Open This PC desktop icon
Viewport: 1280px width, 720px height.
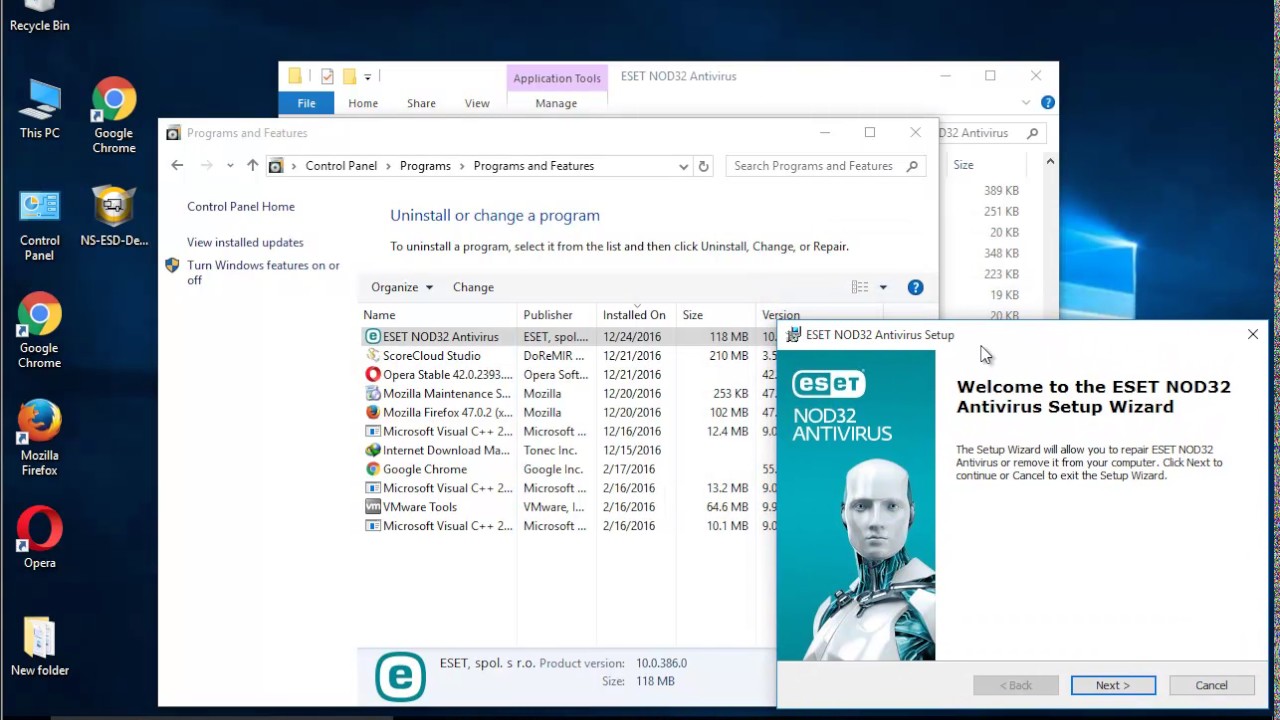tap(39, 109)
